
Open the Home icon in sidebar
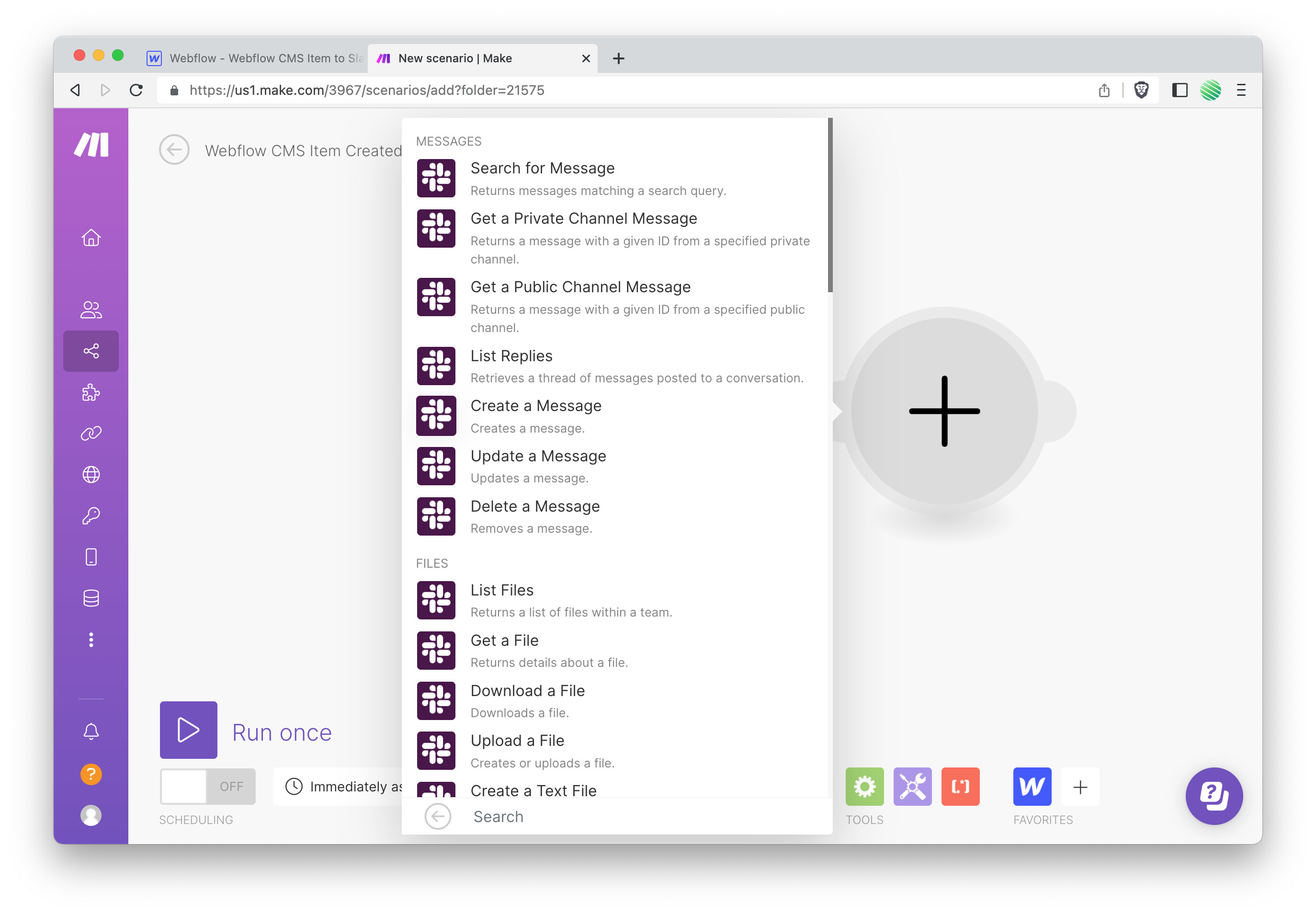coord(91,237)
